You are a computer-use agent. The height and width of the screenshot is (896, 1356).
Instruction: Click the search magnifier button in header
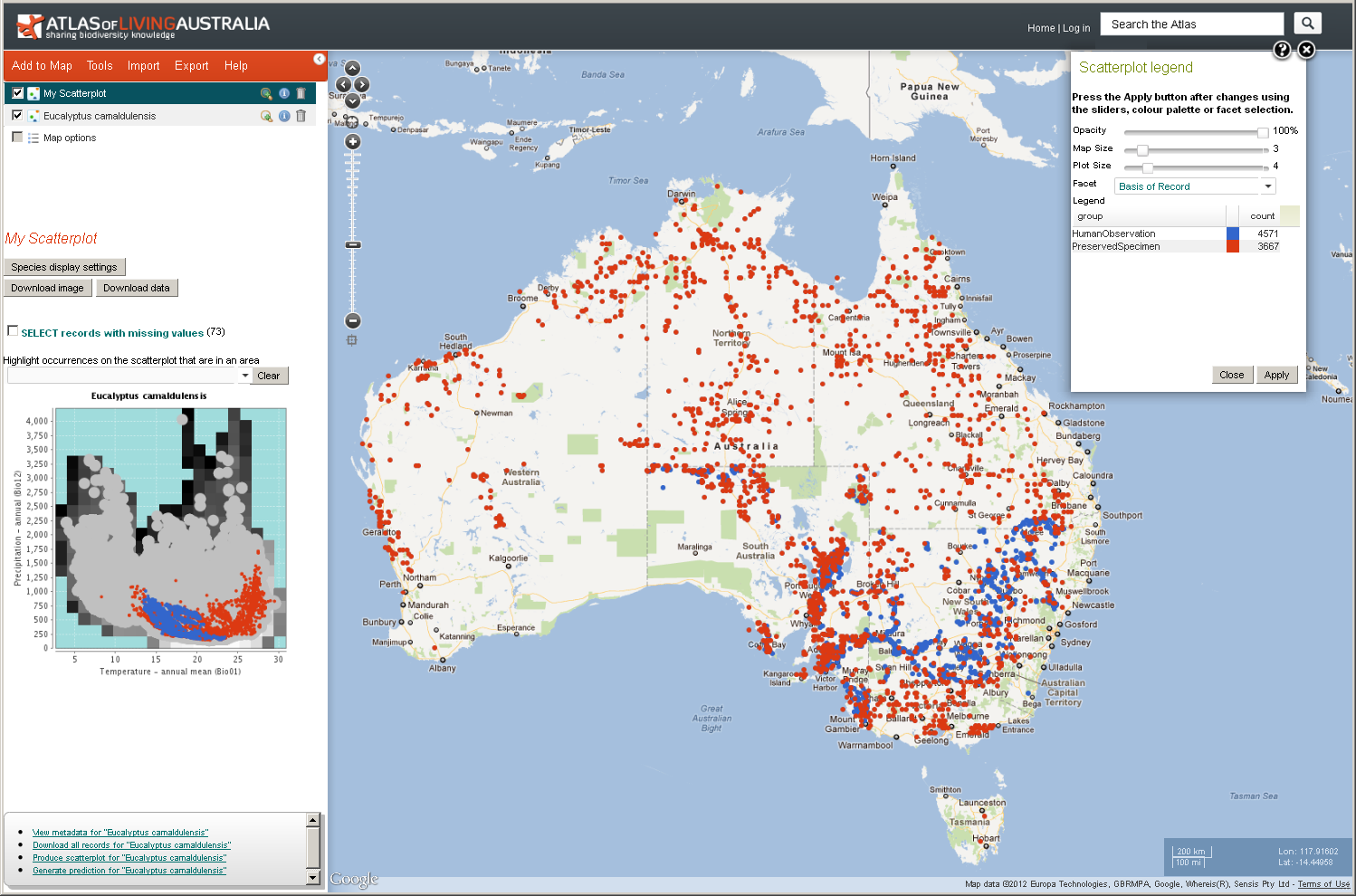coord(1307,24)
